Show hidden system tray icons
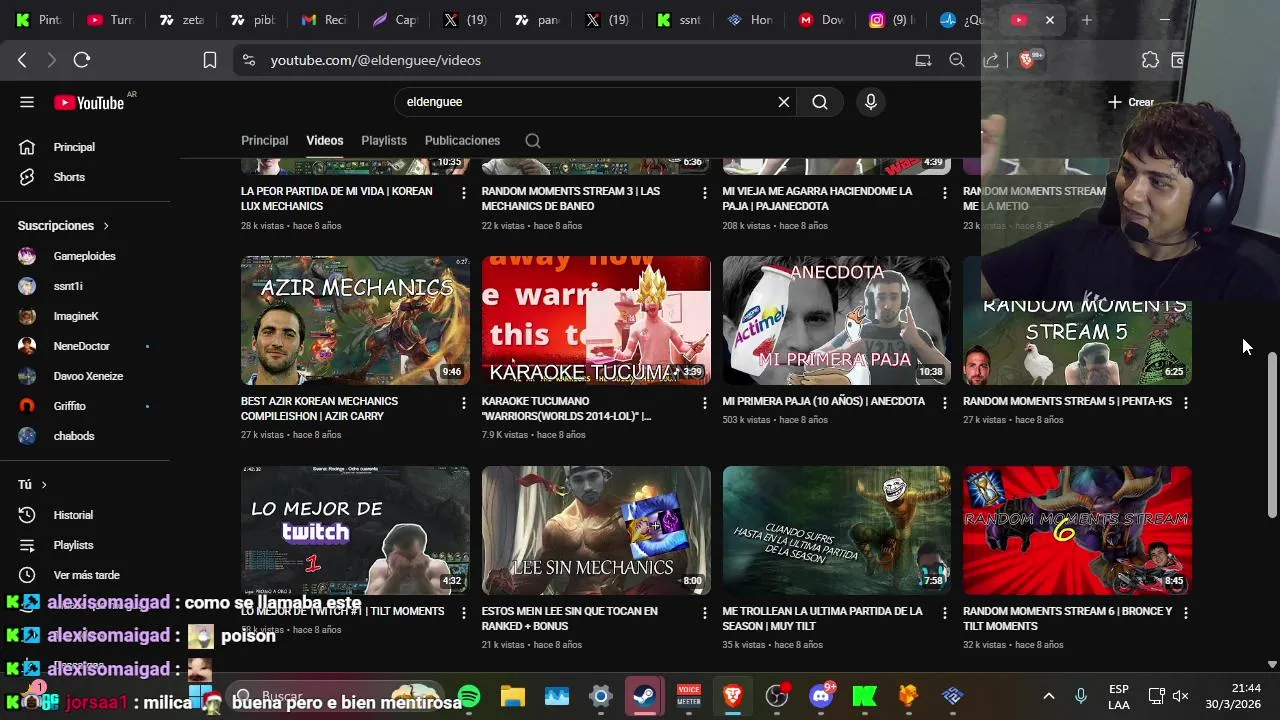The height and width of the screenshot is (720, 1280). pyautogui.click(x=1049, y=696)
